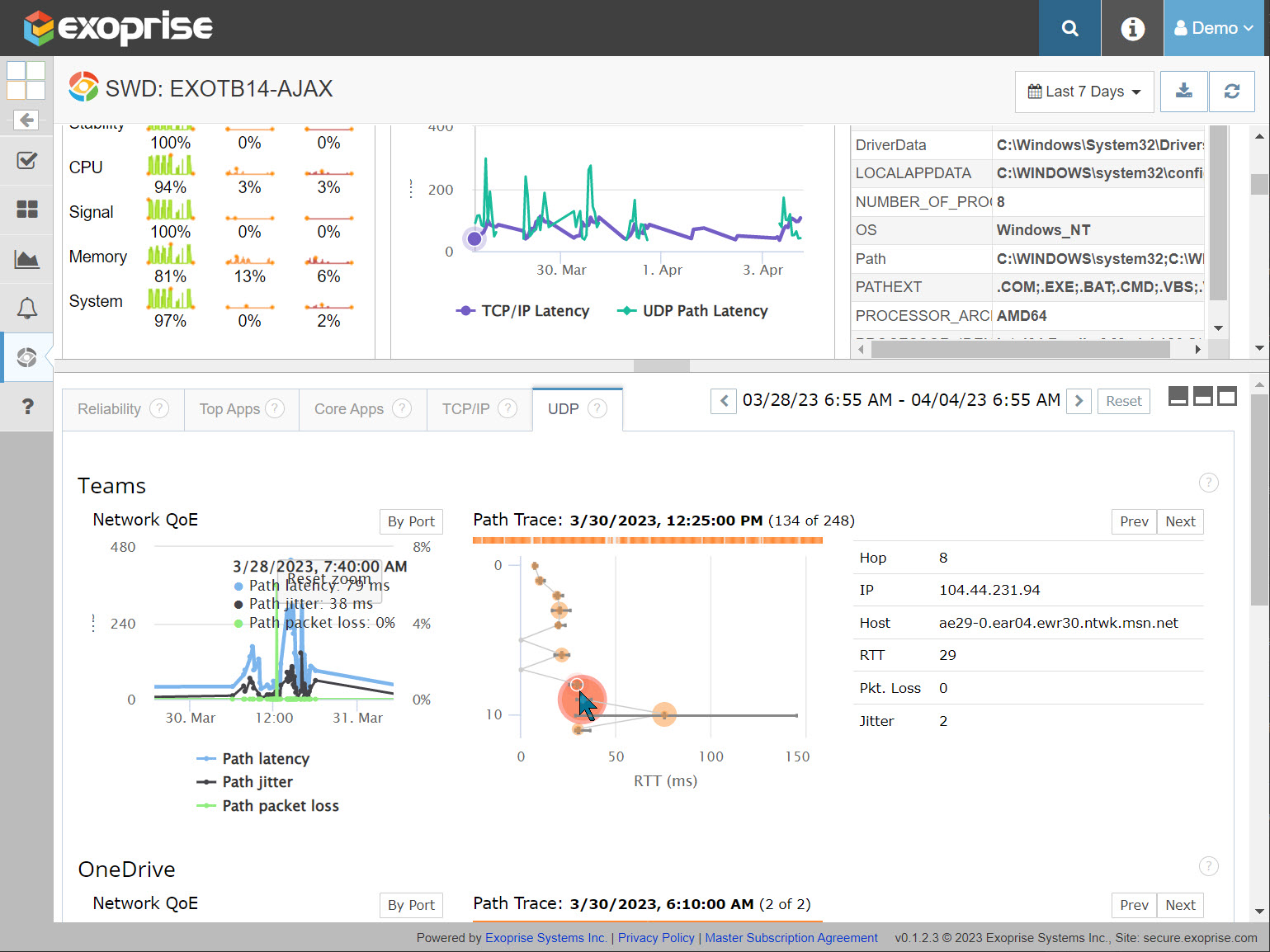Open the tiles view icon in sidebar

click(x=26, y=210)
